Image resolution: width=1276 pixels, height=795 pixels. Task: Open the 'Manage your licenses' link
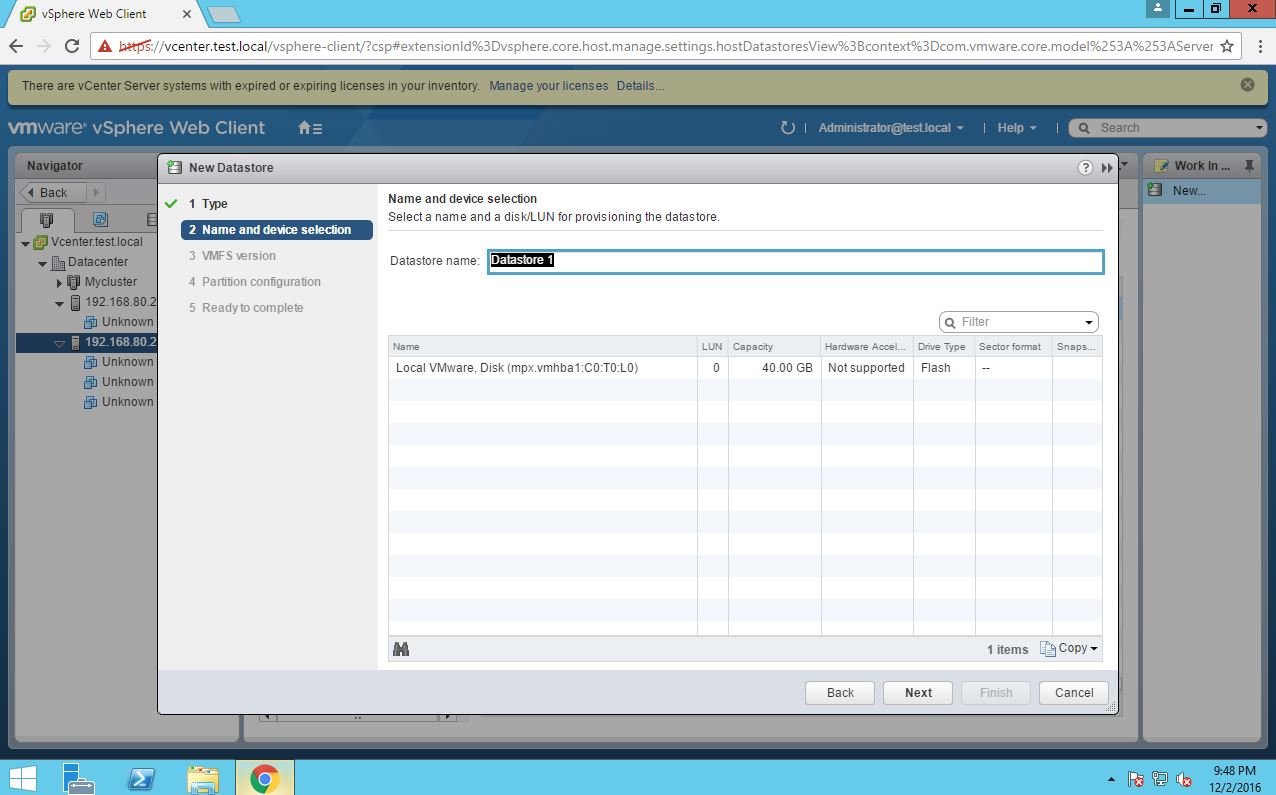pos(548,86)
